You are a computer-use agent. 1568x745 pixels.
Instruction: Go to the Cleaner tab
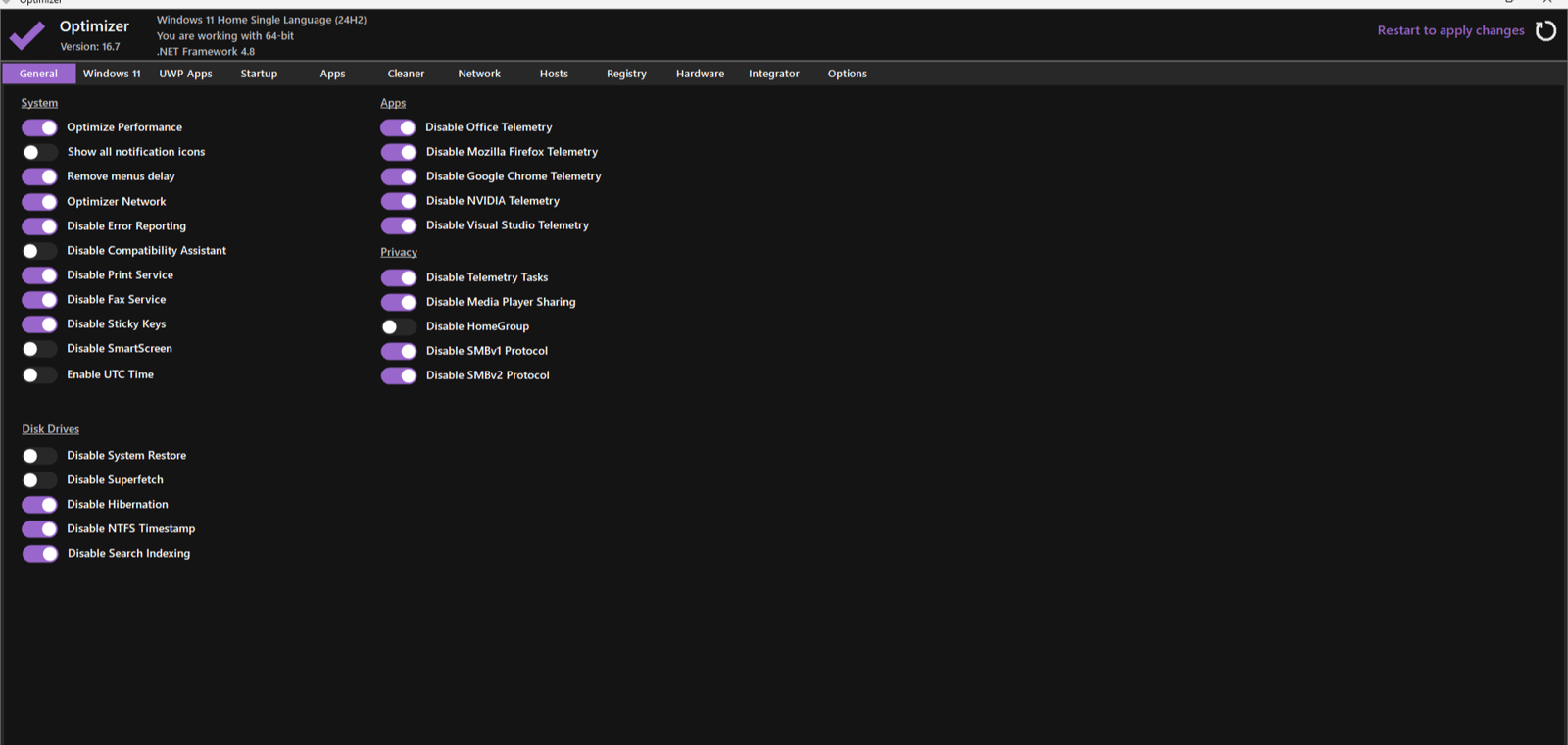[406, 74]
